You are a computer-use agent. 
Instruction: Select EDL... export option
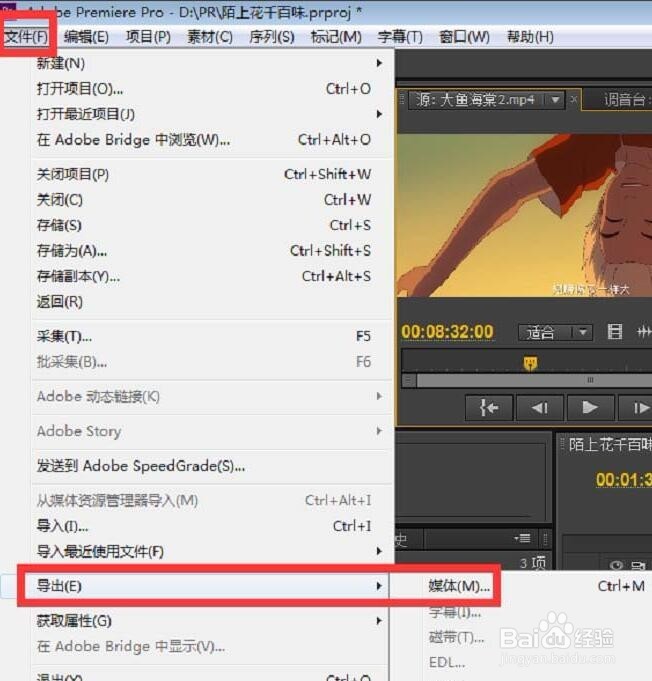coord(447,663)
